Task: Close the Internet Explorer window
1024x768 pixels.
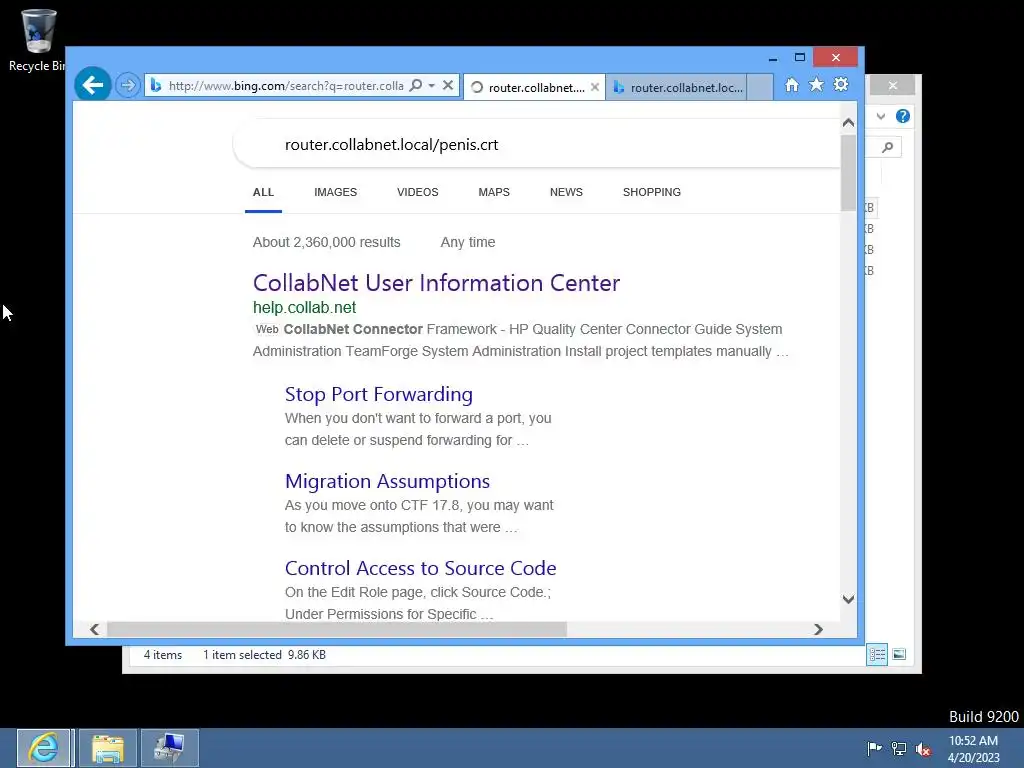Action: tap(836, 57)
